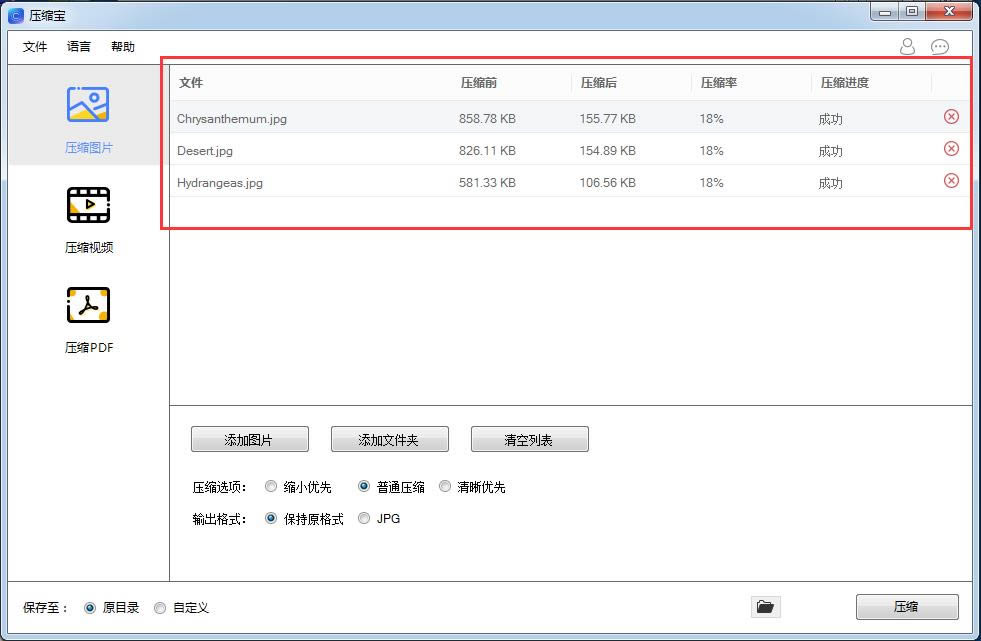Screen dimensions: 981x641
Task: Maximize the 压缩宝 window
Action: [x=912, y=11]
